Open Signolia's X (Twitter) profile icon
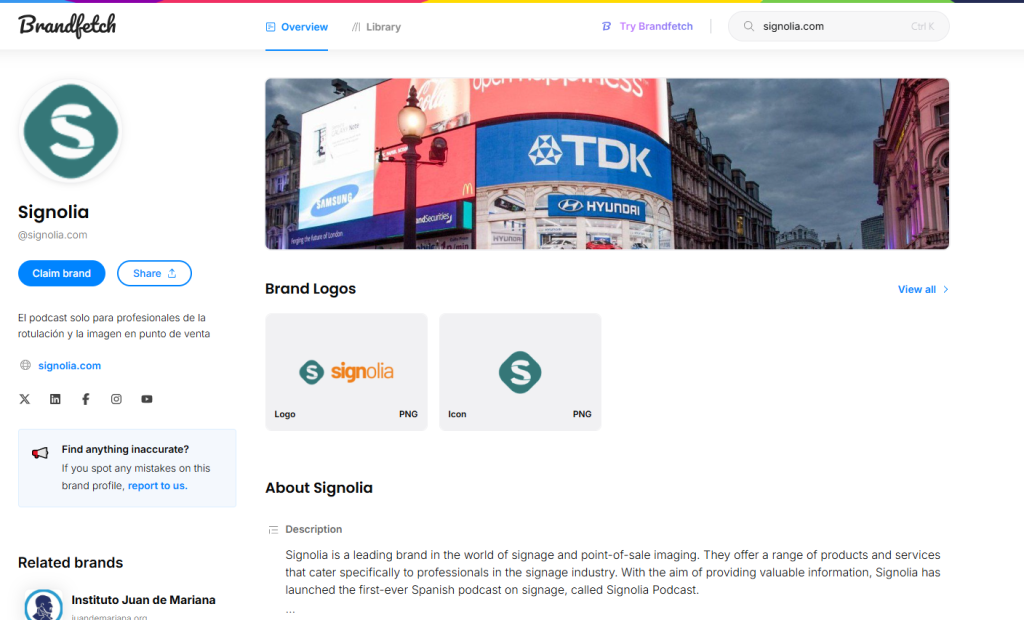The image size is (1024, 620). (x=25, y=399)
